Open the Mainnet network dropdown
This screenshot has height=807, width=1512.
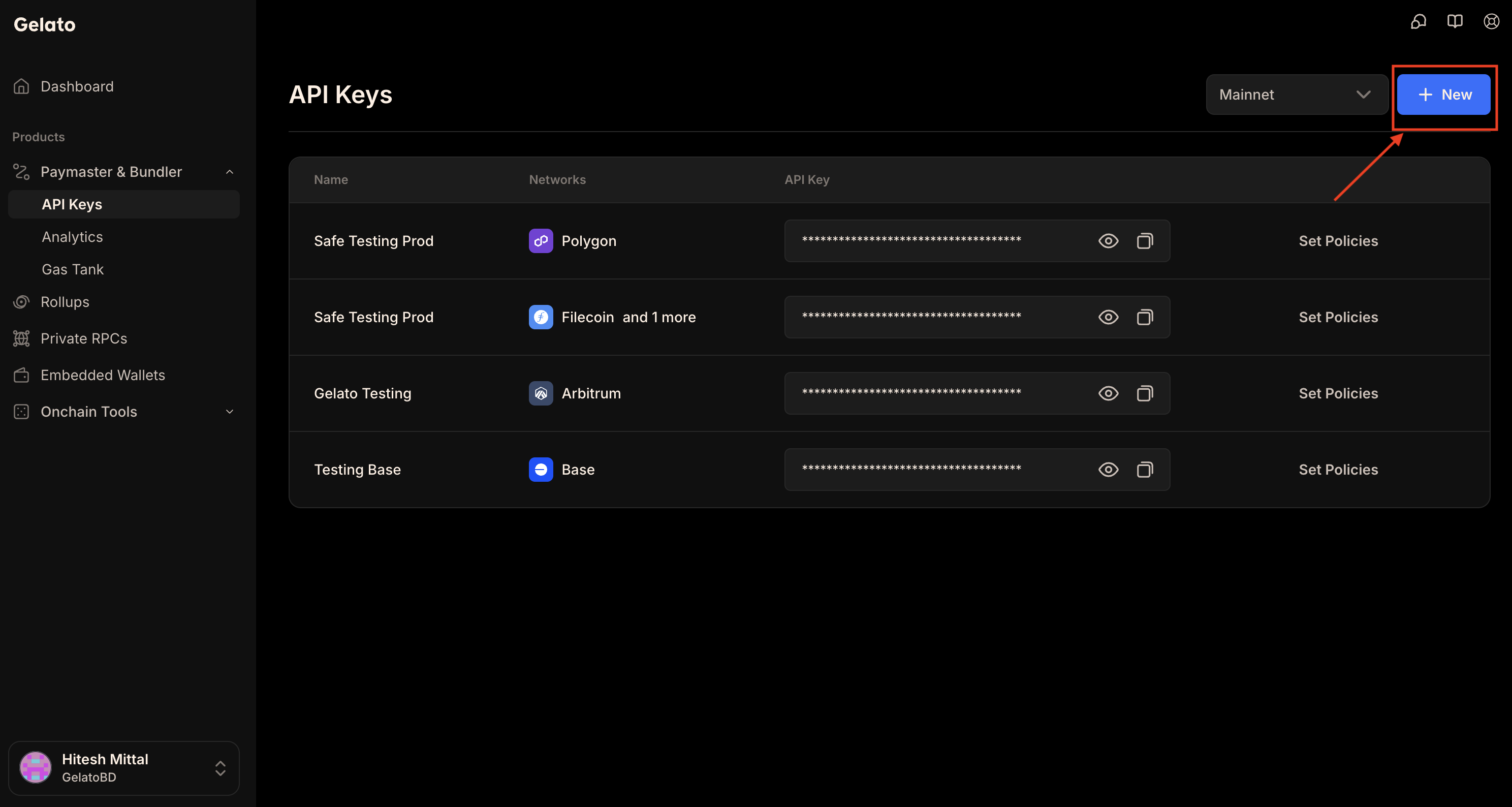(x=1297, y=95)
